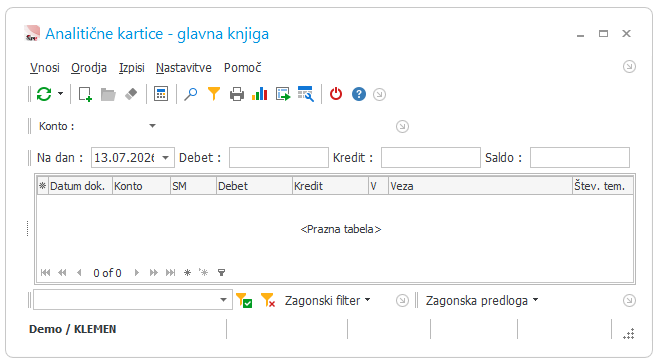655x360 pixels.
Task: Click the navigator go-to-bookmark icon
Action: 203,273
